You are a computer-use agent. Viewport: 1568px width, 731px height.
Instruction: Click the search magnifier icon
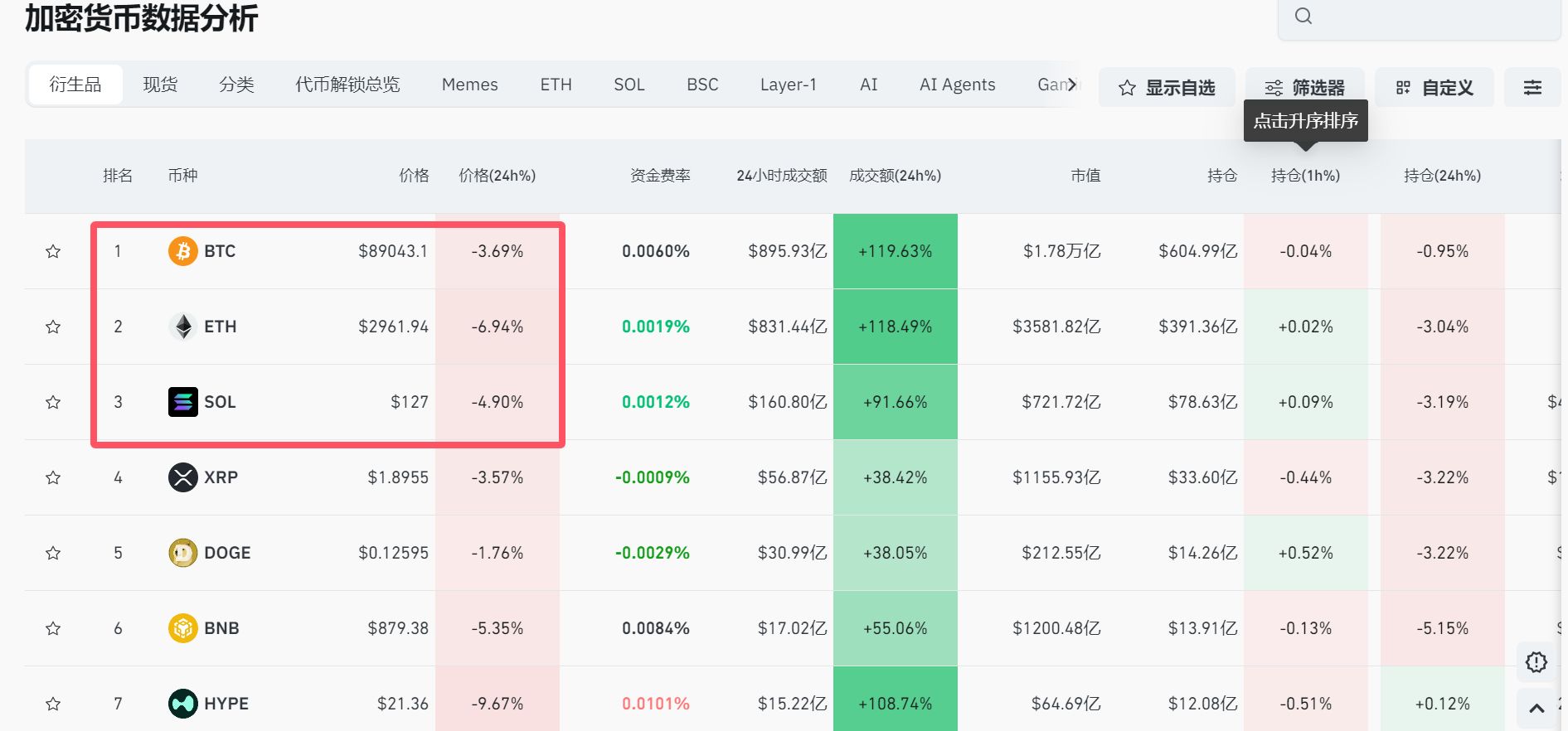pyautogui.click(x=1303, y=17)
